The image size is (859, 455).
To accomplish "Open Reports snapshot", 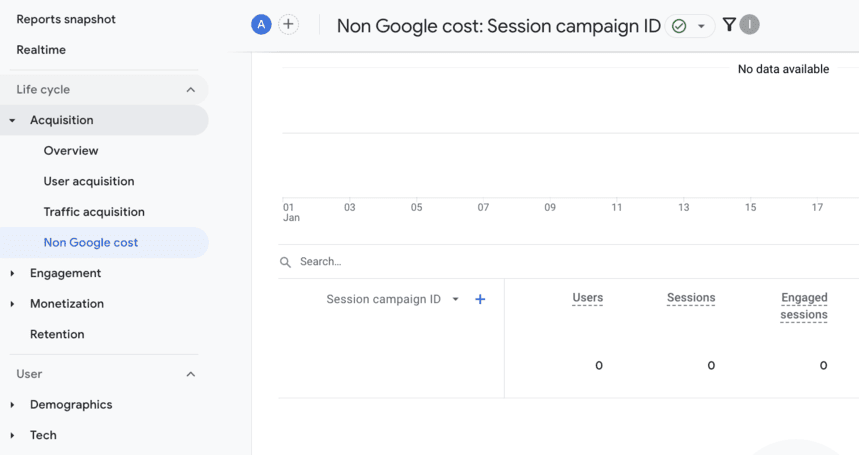I will [x=66, y=19].
